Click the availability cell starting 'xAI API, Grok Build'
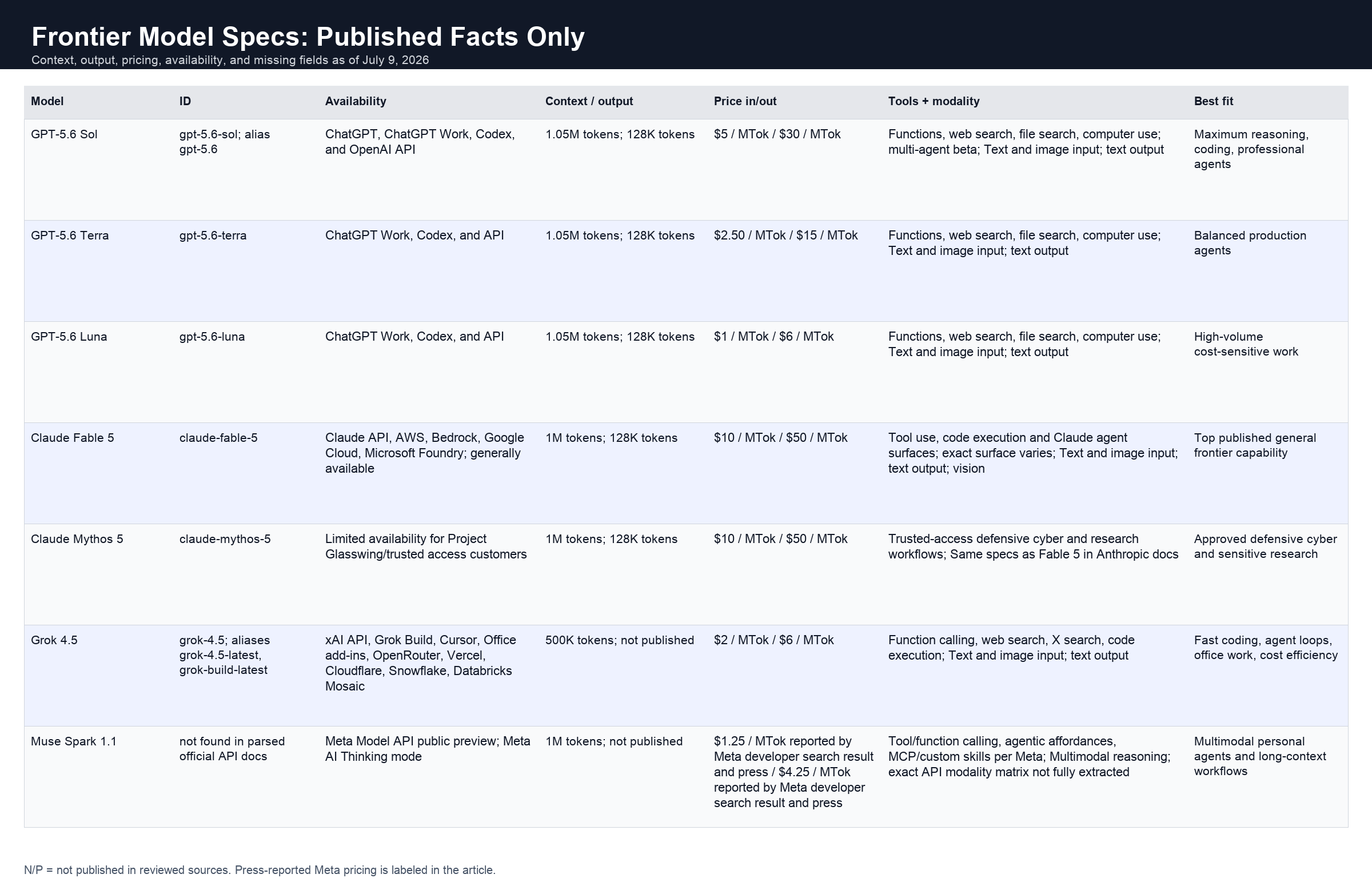The height and width of the screenshot is (886, 1372). click(x=421, y=663)
